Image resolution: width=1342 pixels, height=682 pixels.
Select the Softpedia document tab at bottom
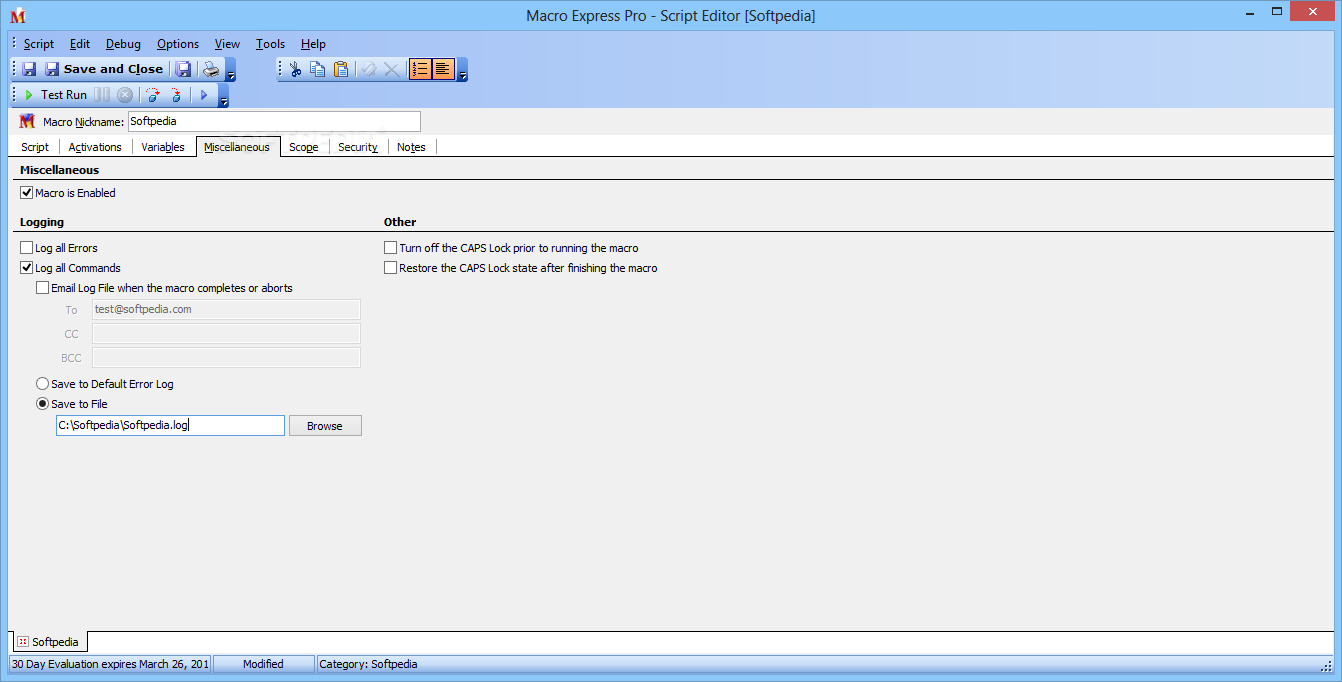coord(50,642)
